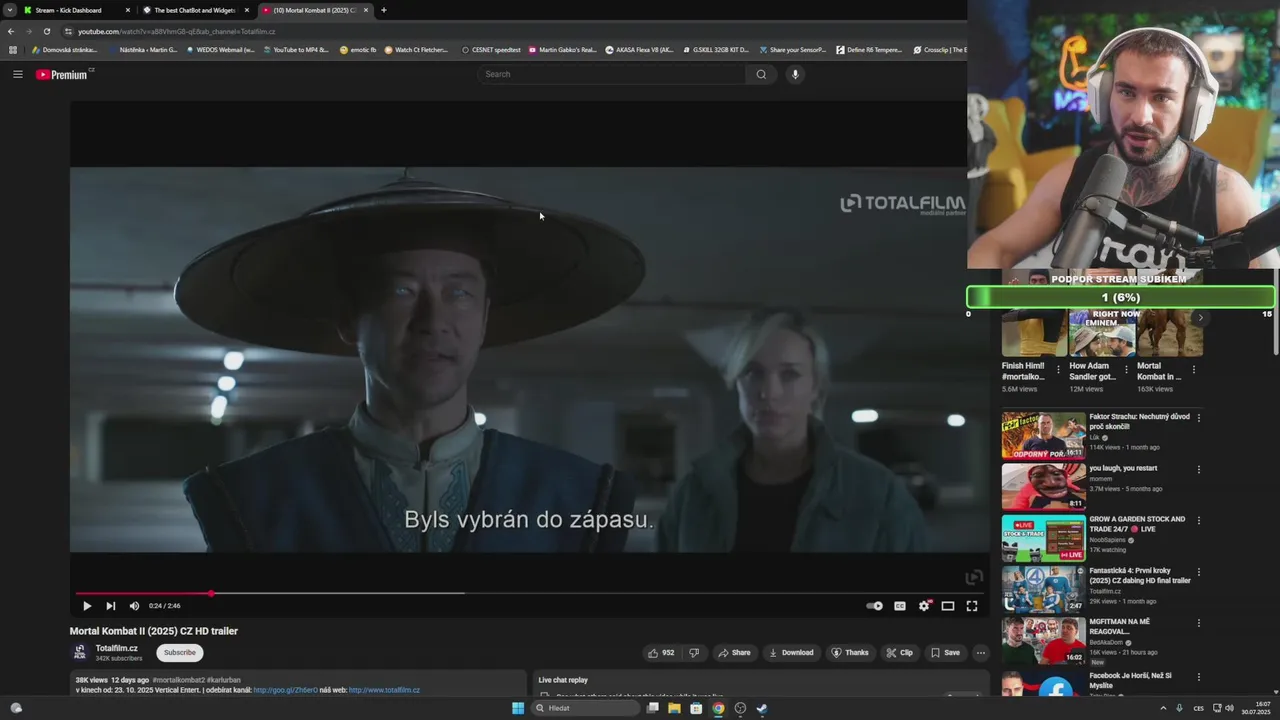The width and height of the screenshot is (1280, 720).
Task: Switch to theater mode
Action: (948, 606)
